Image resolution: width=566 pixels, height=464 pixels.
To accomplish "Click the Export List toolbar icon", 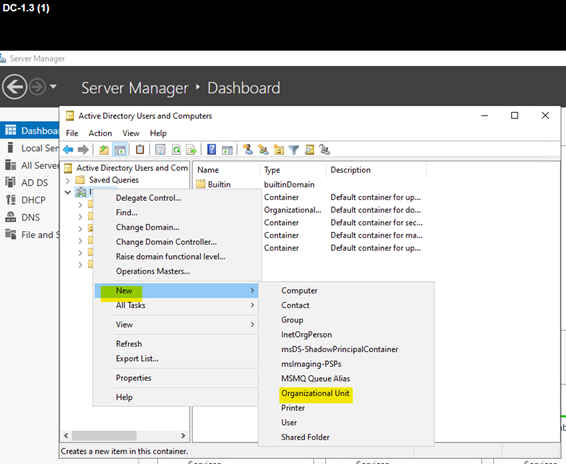I will 191,149.
